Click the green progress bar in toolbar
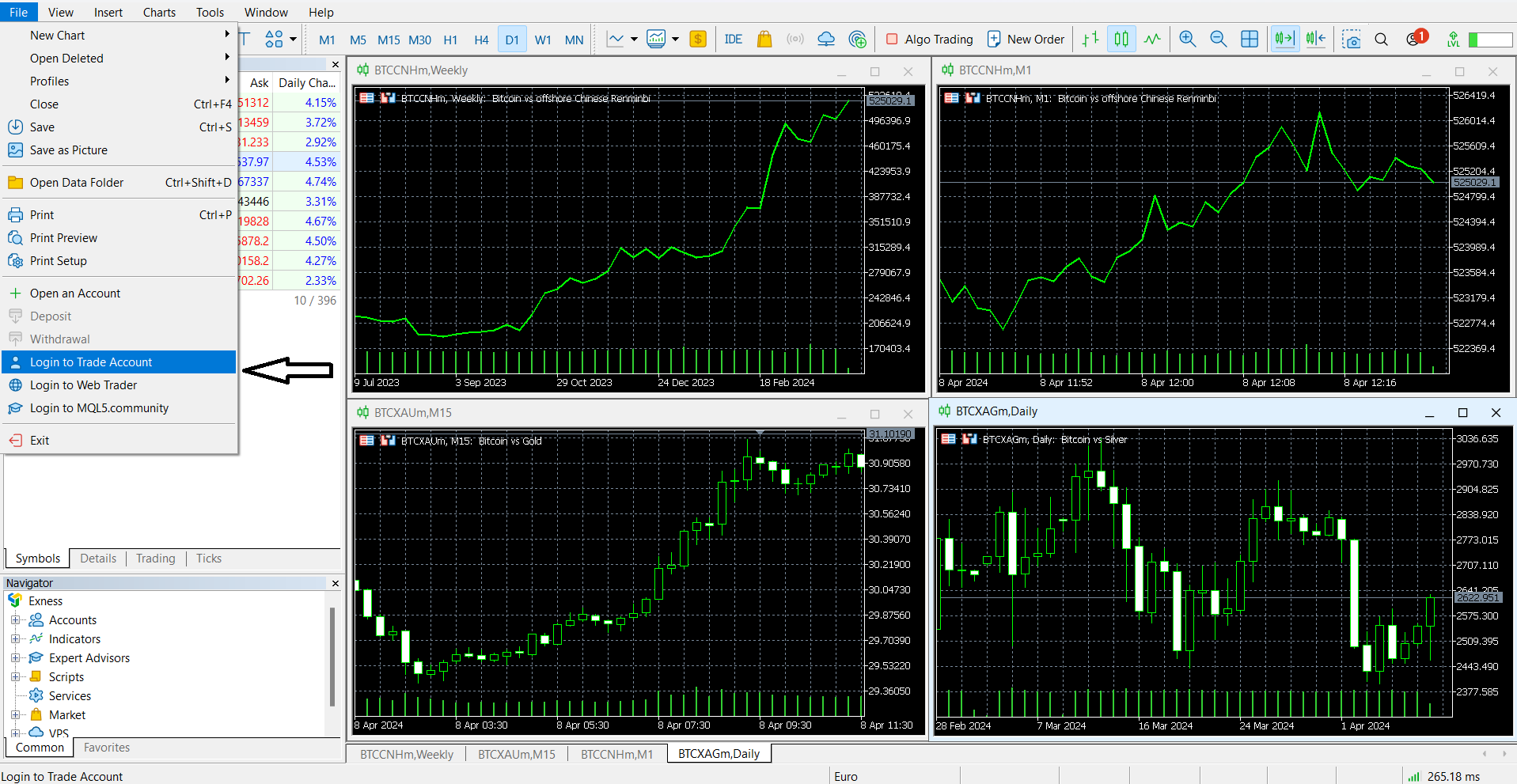1517x784 pixels. click(x=1491, y=39)
